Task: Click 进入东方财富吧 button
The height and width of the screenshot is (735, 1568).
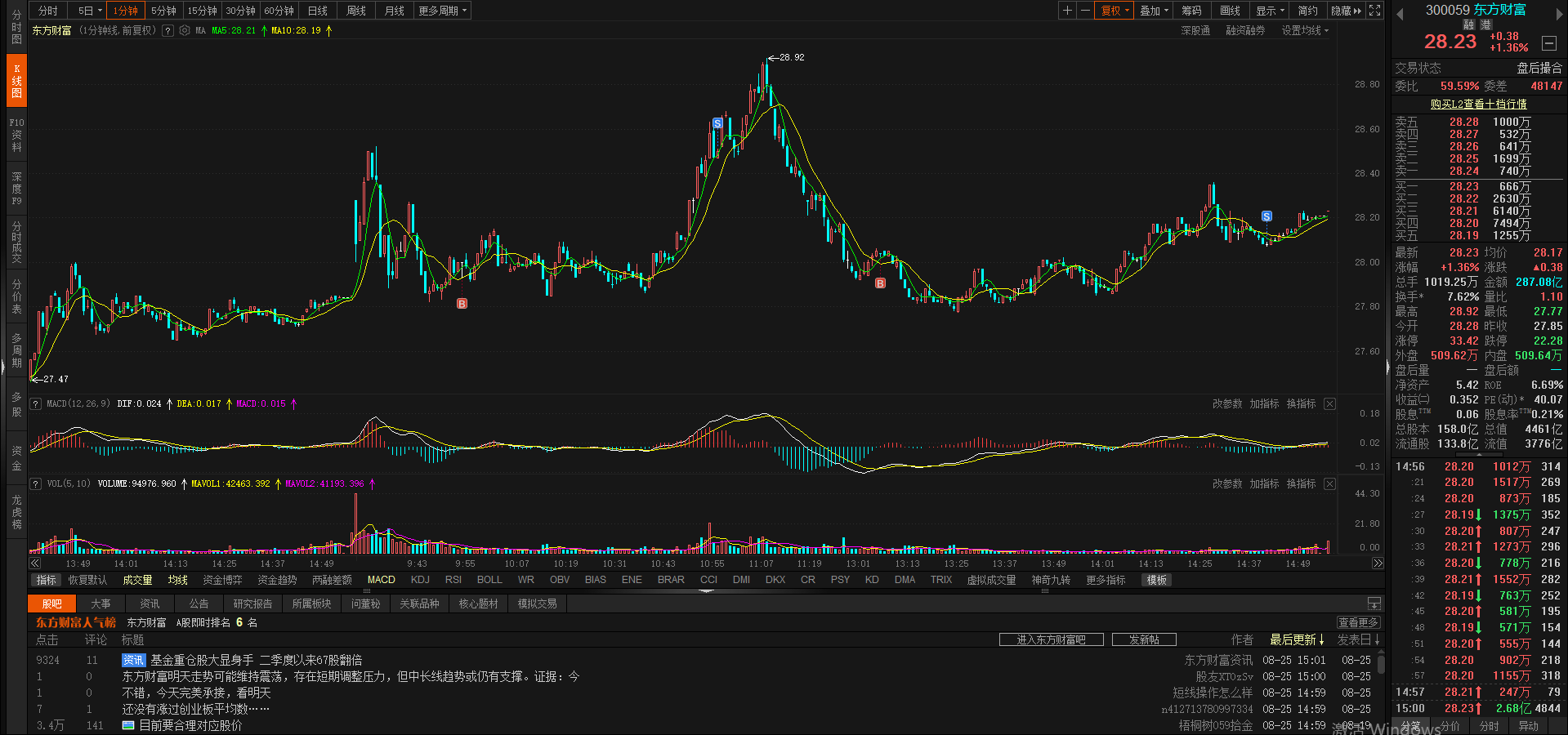Action: [1051, 639]
